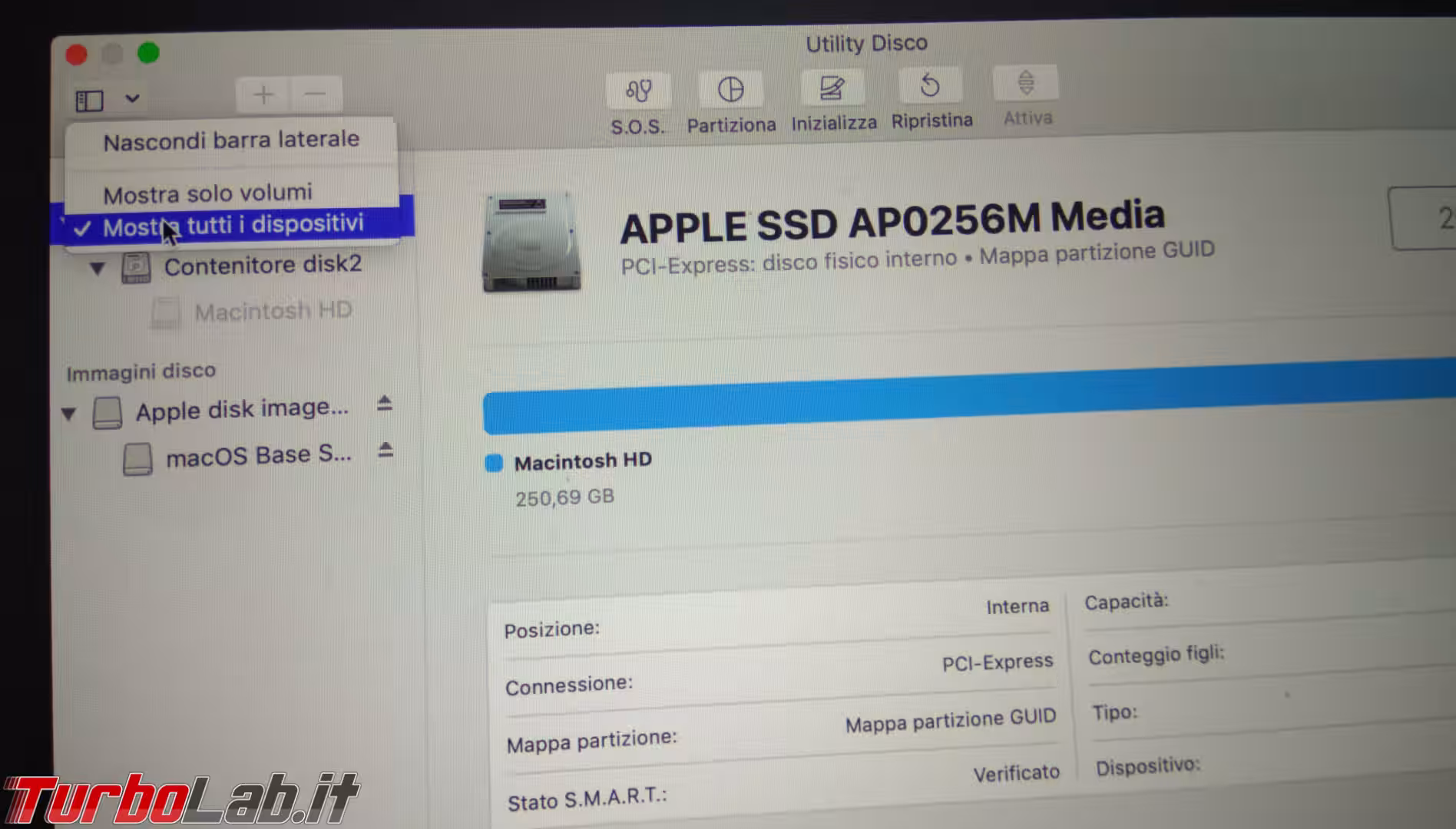Click the Connessione: row label
1456x829 pixels.
(569, 685)
